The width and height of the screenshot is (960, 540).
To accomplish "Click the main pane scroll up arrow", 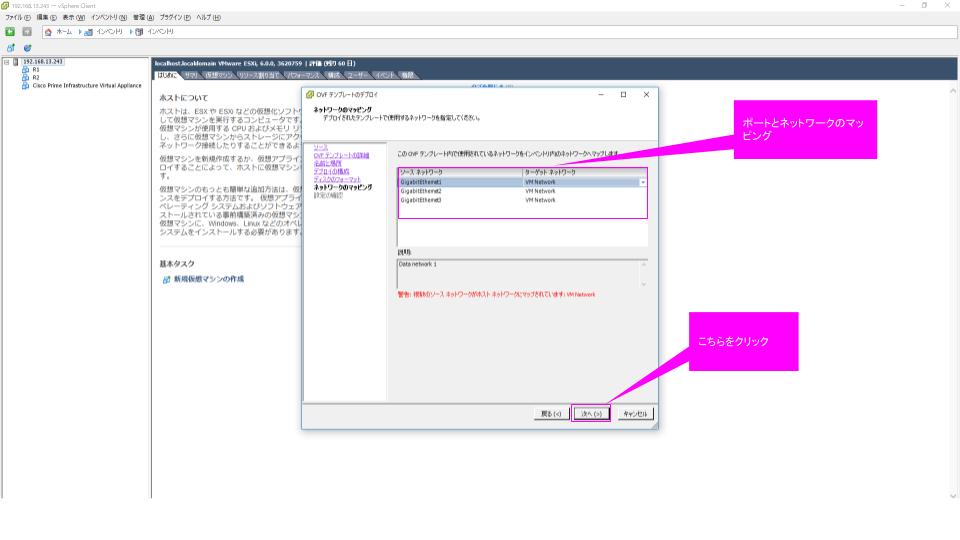I will tap(953, 91).
